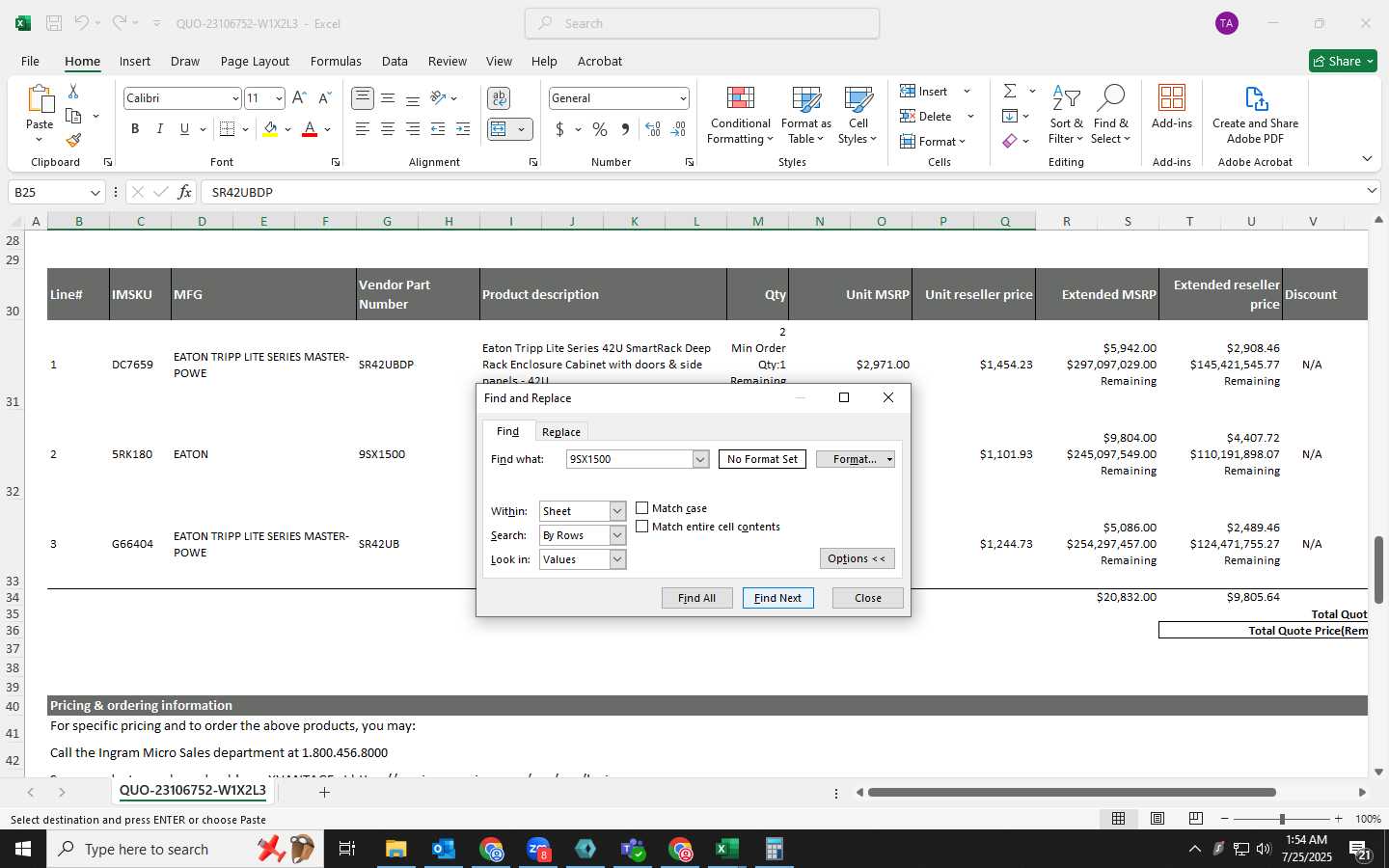Image resolution: width=1389 pixels, height=868 pixels.
Task: Open the font size dropdown
Action: point(279,98)
